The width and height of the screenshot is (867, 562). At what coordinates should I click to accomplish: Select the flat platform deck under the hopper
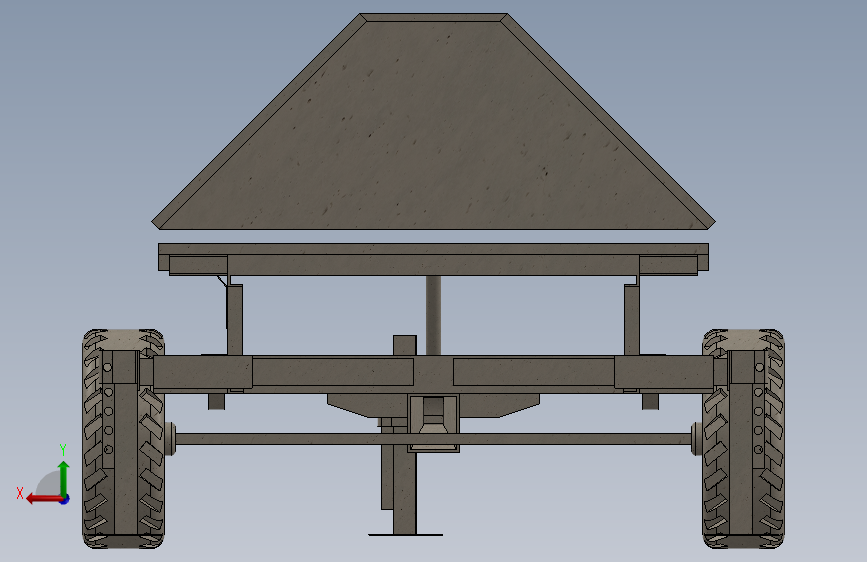(x=434, y=249)
